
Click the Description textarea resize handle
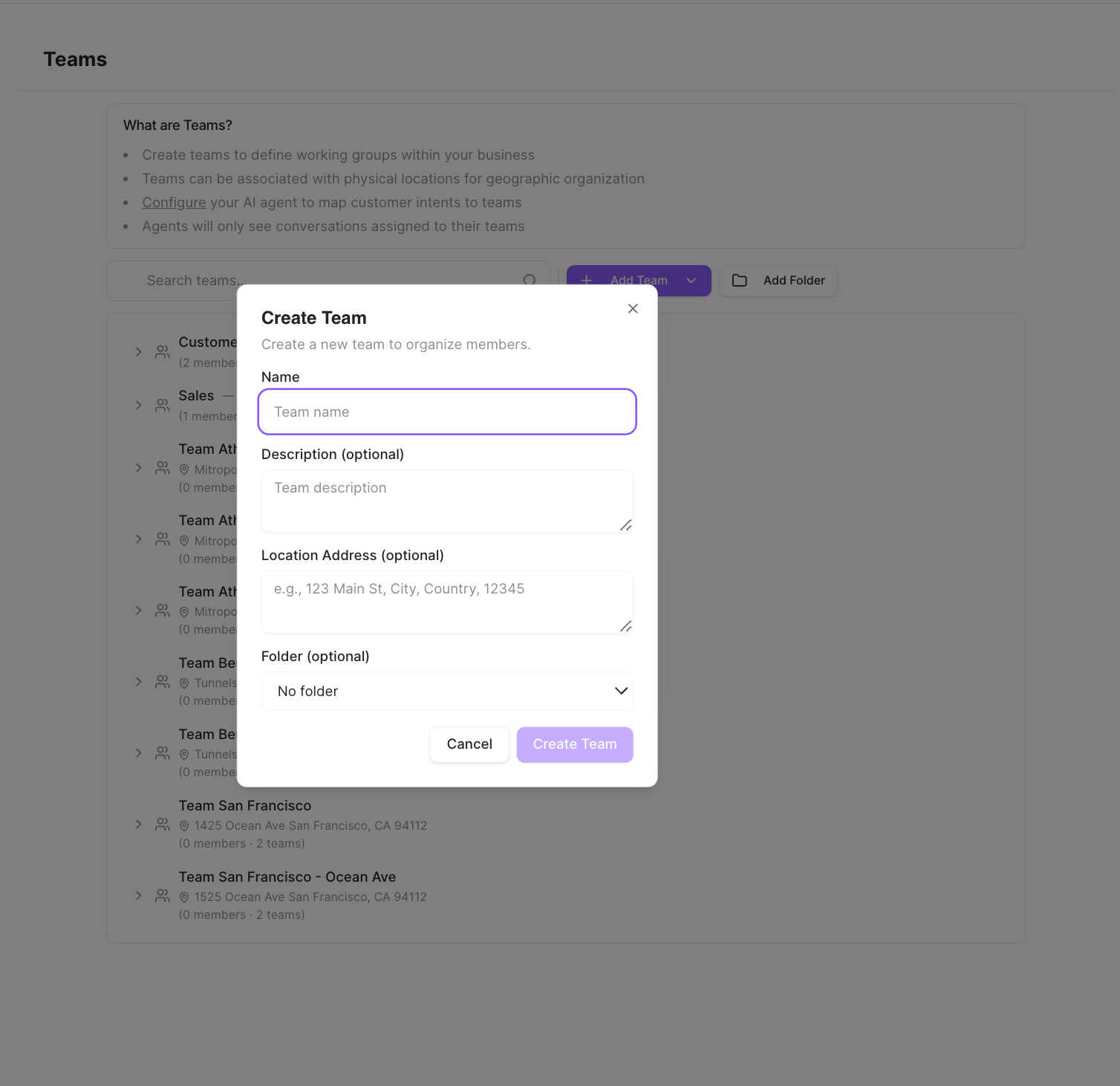626,525
